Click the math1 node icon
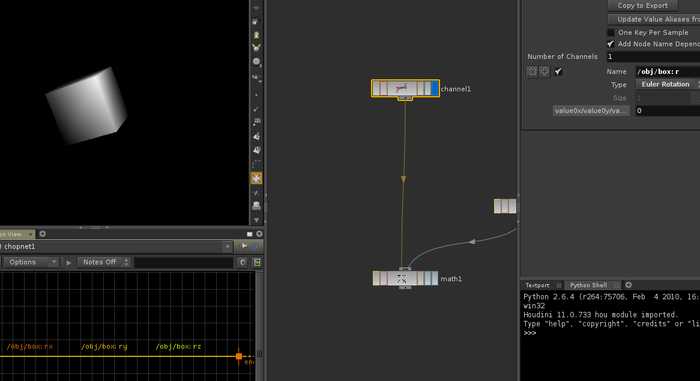Viewport: 700px width, 381px height. pos(402,278)
